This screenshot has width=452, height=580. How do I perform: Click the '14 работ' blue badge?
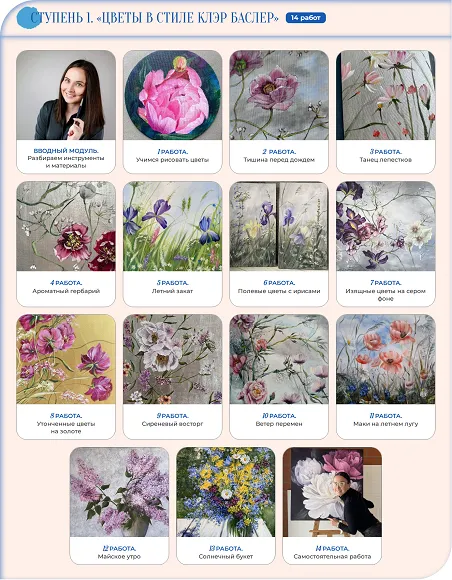306,18
